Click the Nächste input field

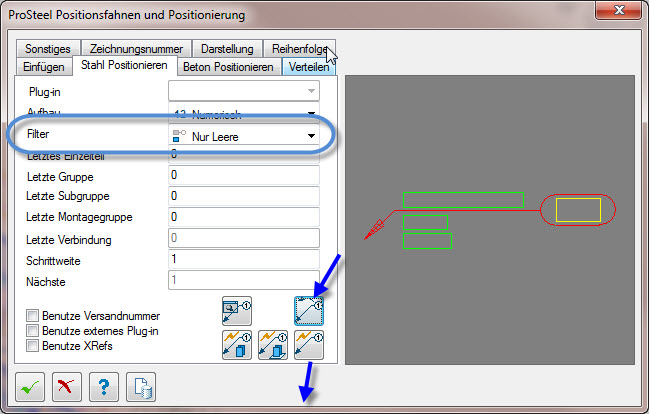[244, 280]
